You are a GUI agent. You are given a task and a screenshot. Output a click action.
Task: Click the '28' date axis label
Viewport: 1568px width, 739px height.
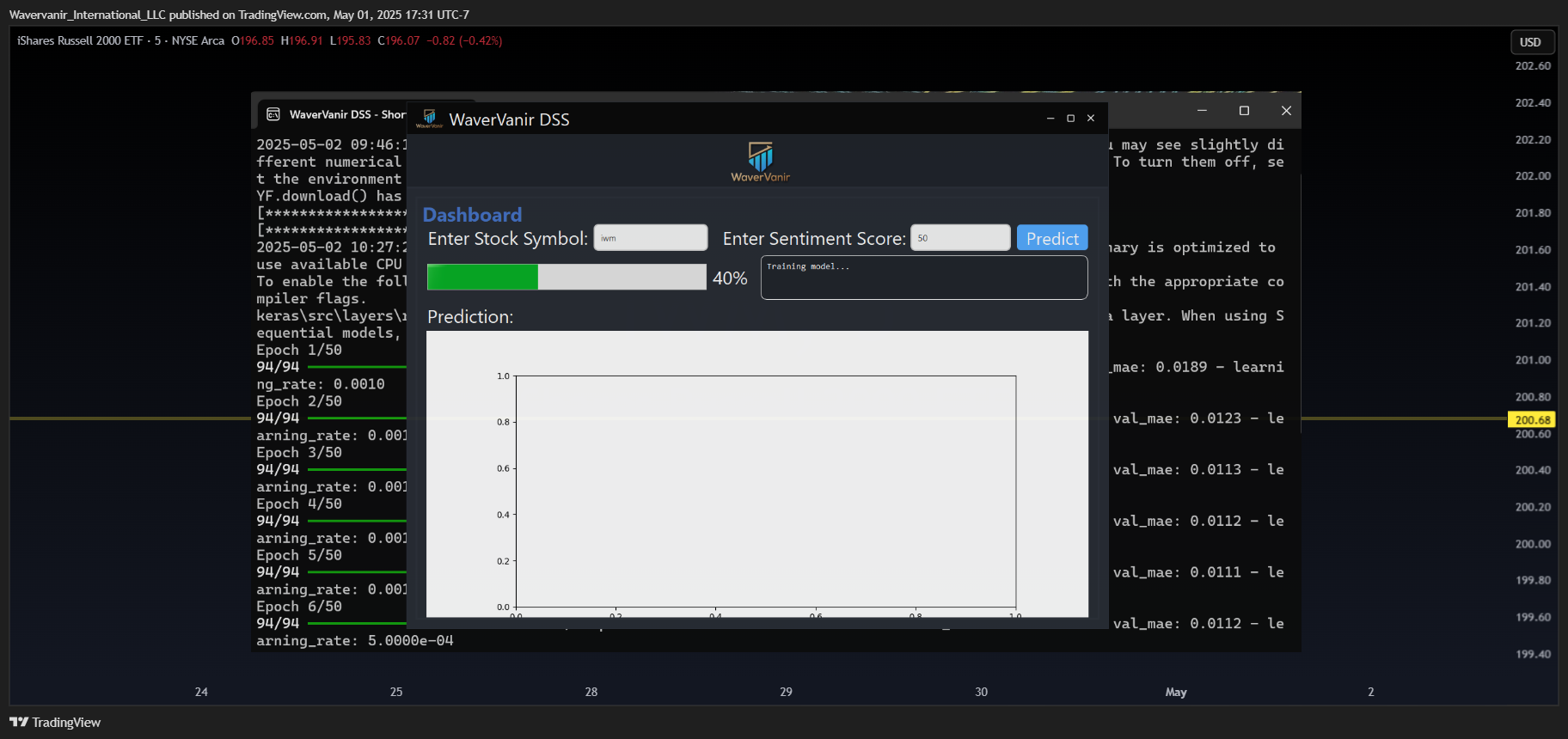[591, 692]
